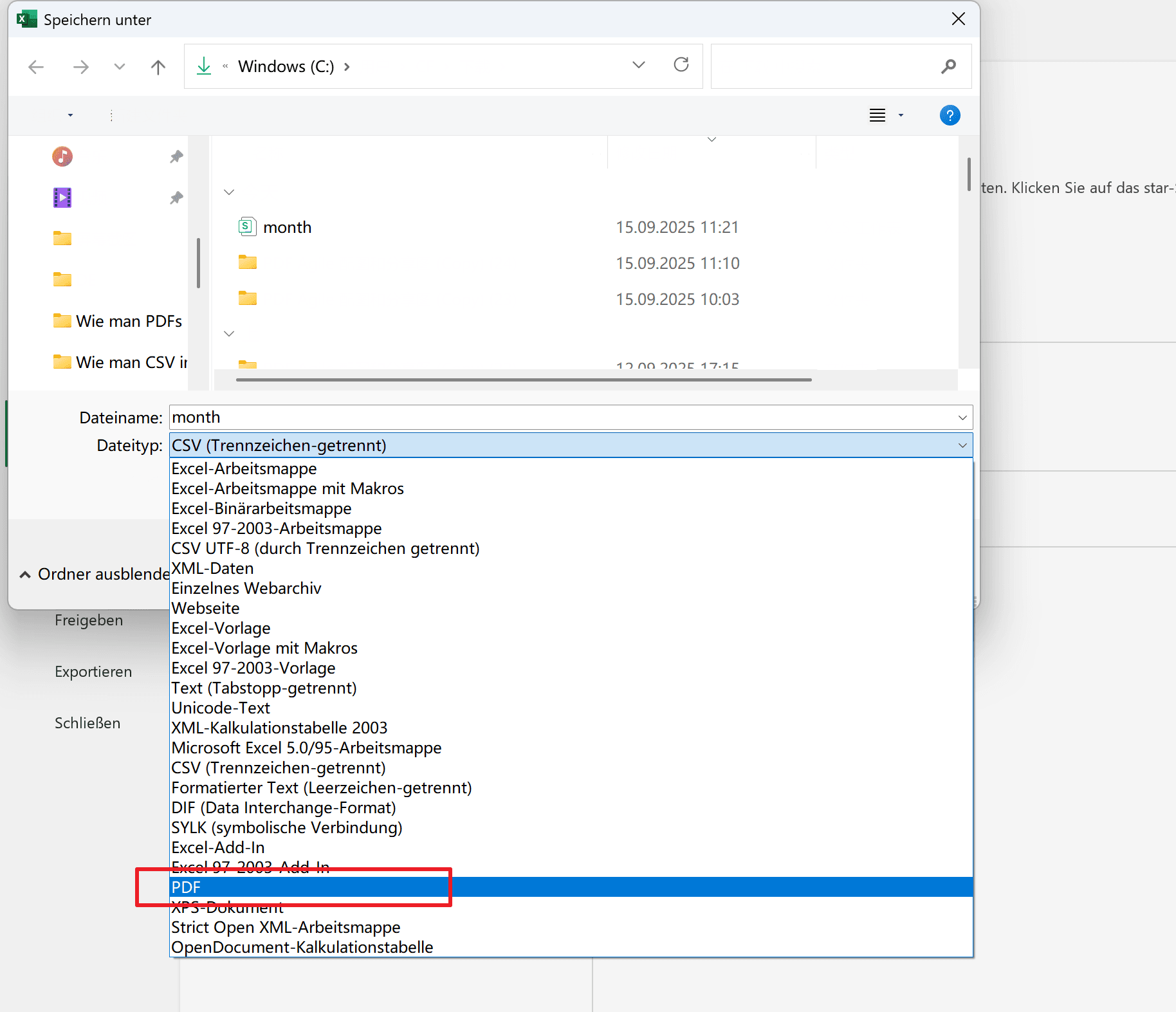Collapse the second file group chevron

[228, 333]
